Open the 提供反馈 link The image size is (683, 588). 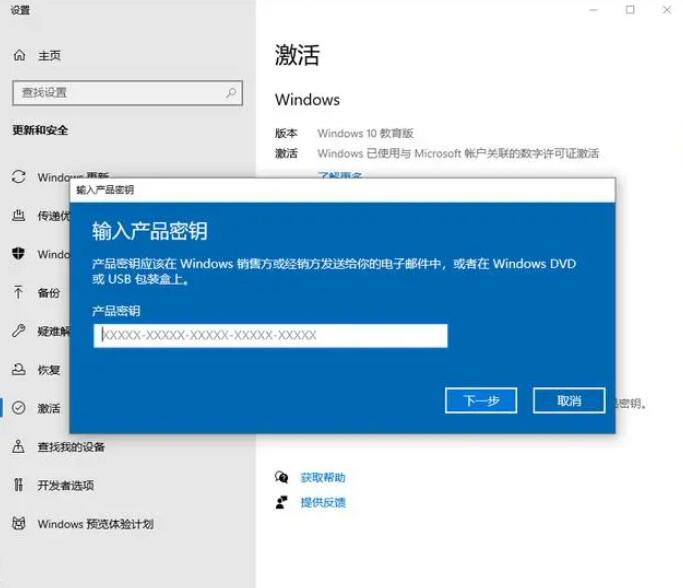click(x=323, y=503)
